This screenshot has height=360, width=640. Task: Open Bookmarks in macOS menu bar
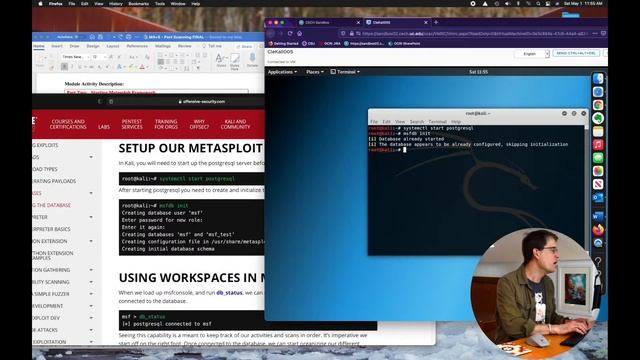point(138,3)
